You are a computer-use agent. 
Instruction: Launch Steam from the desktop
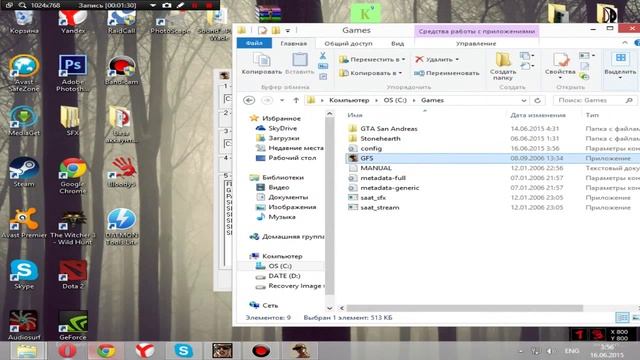click(x=24, y=171)
